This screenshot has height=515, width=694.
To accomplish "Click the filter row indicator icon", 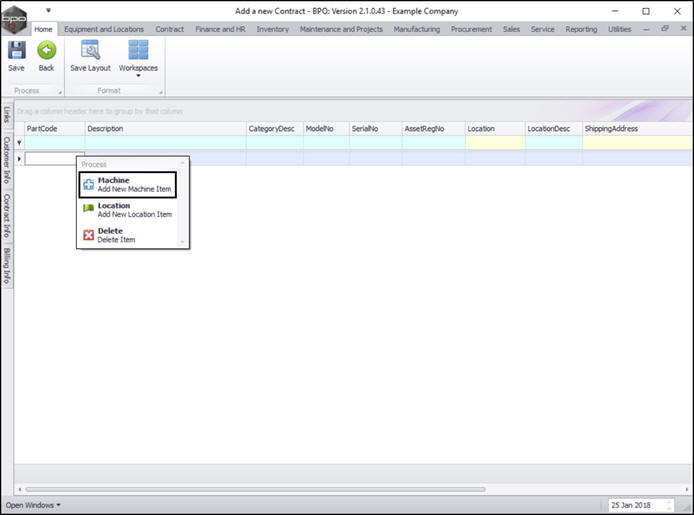I will (x=19, y=142).
